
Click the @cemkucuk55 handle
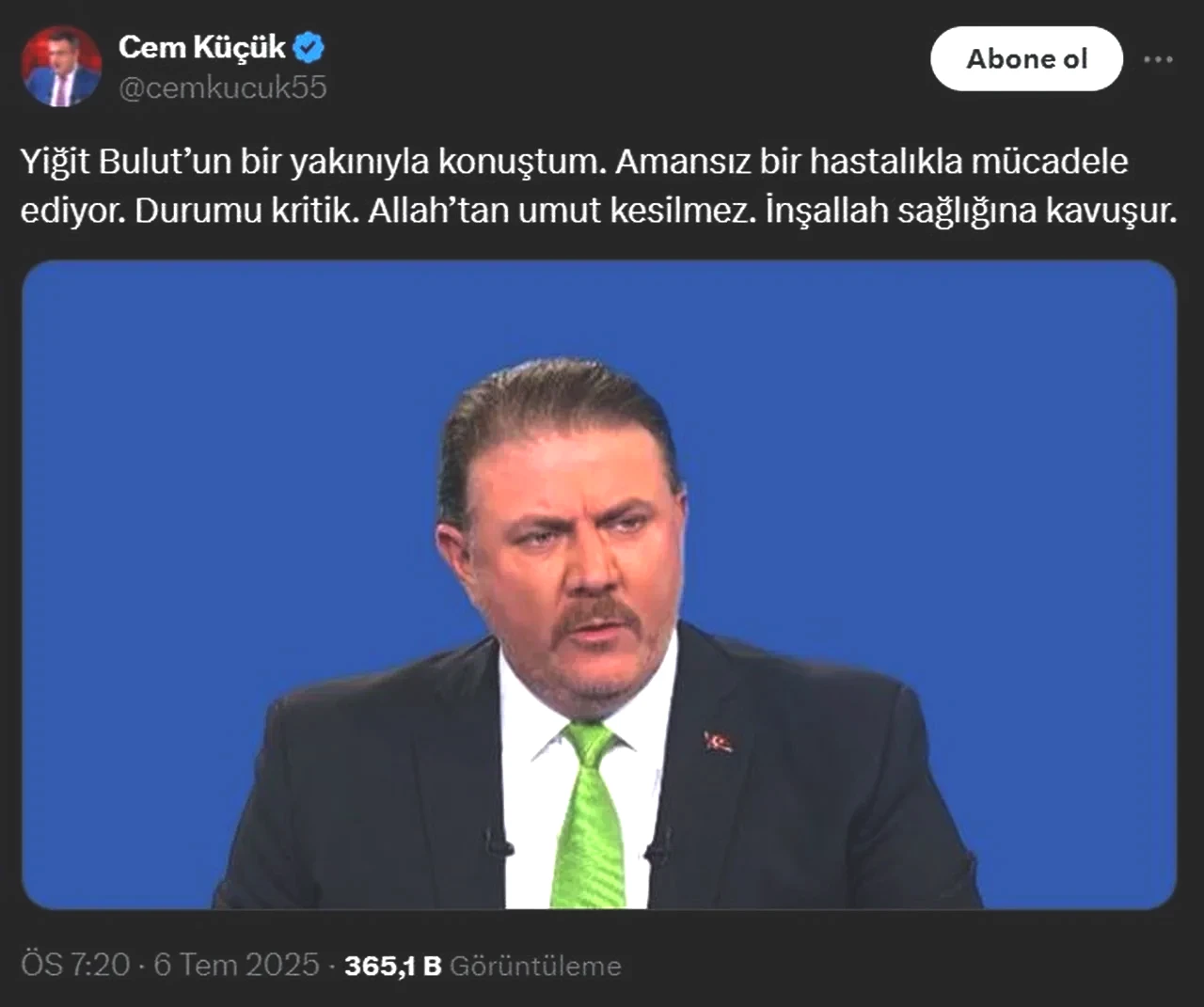click(222, 87)
